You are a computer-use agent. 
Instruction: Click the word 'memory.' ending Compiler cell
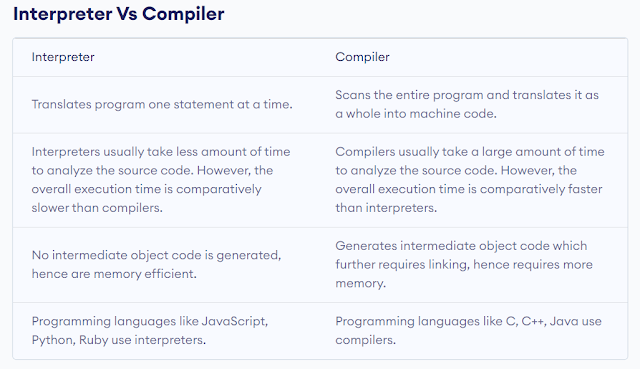(x=360, y=284)
